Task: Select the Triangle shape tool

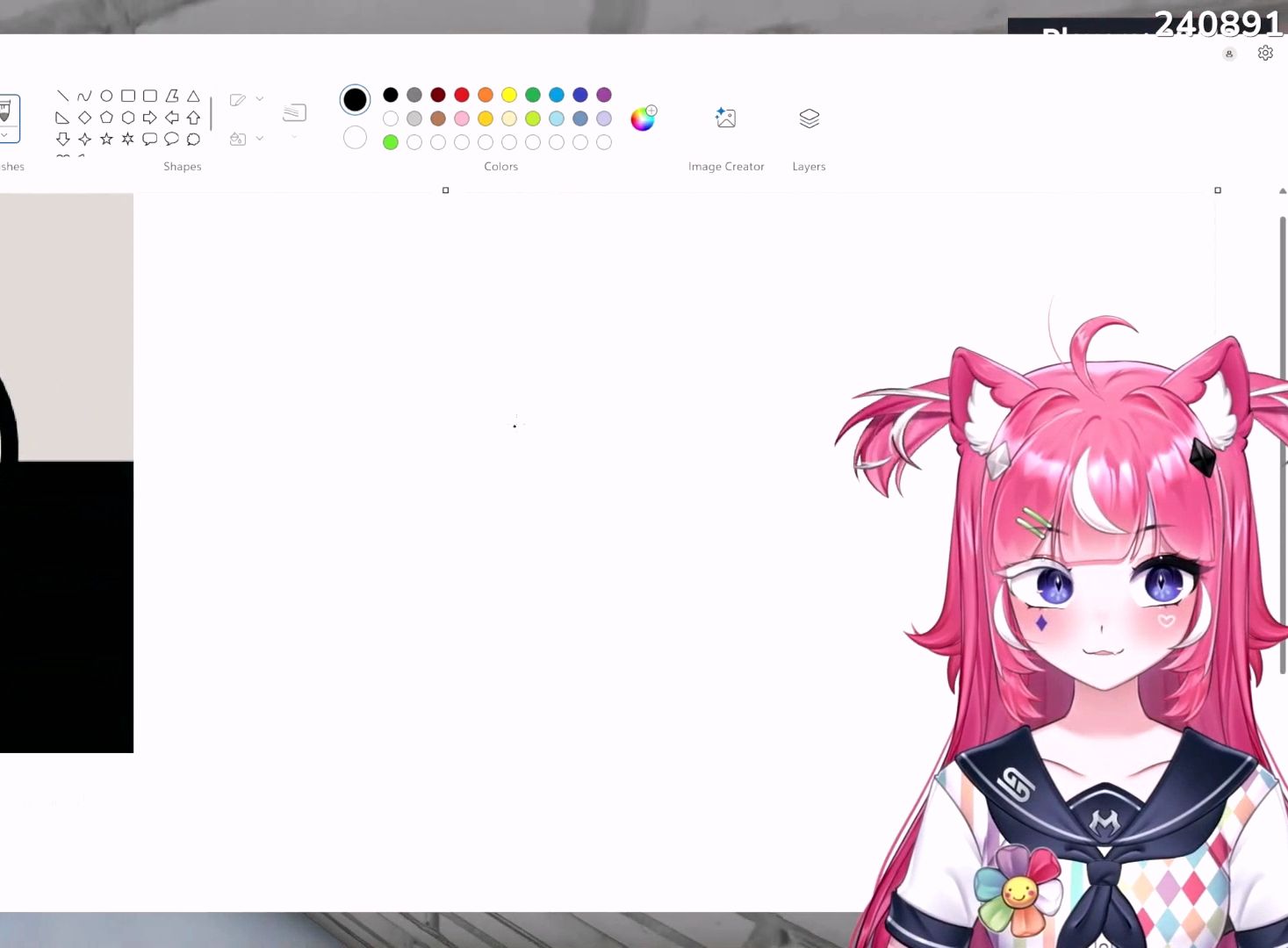Action: (193, 96)
